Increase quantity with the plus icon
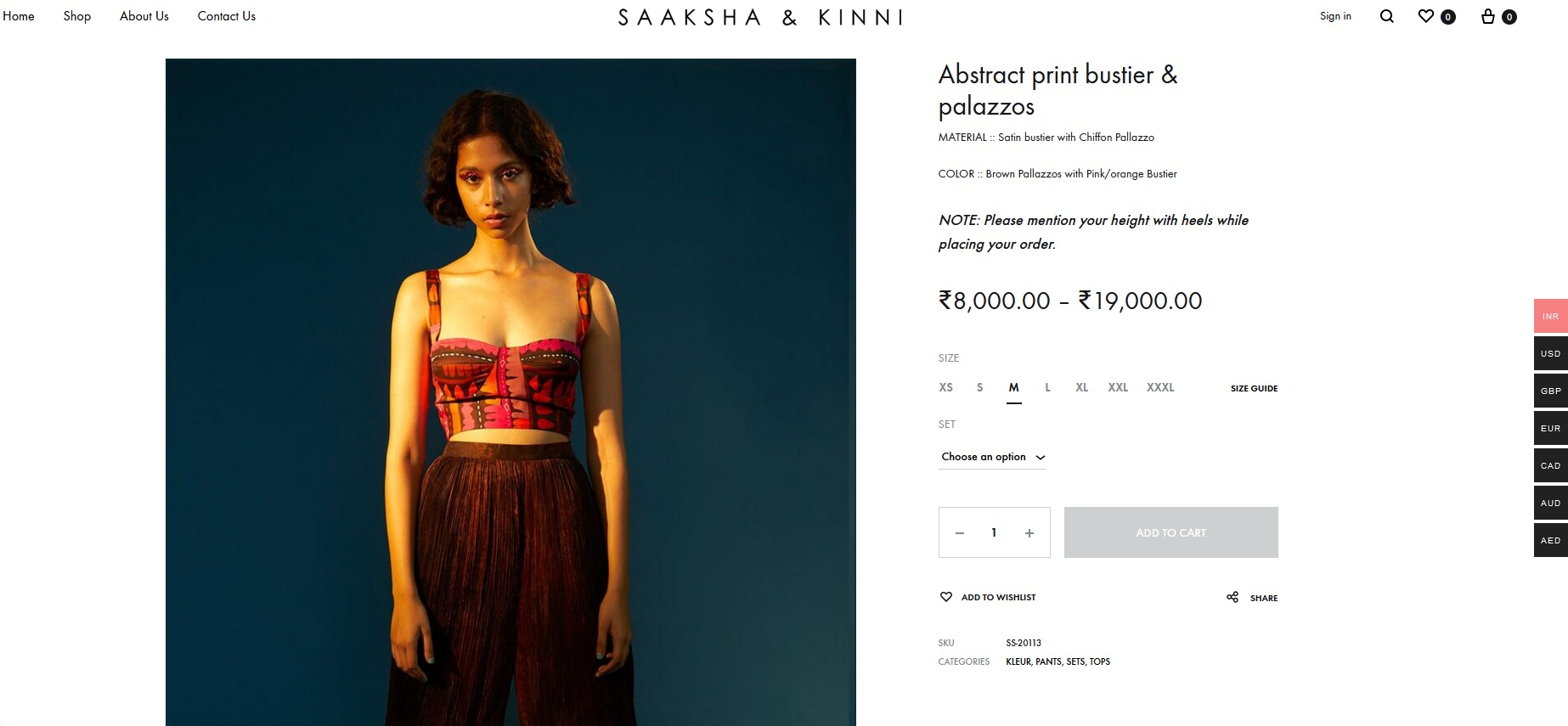 click(1029, 533)
